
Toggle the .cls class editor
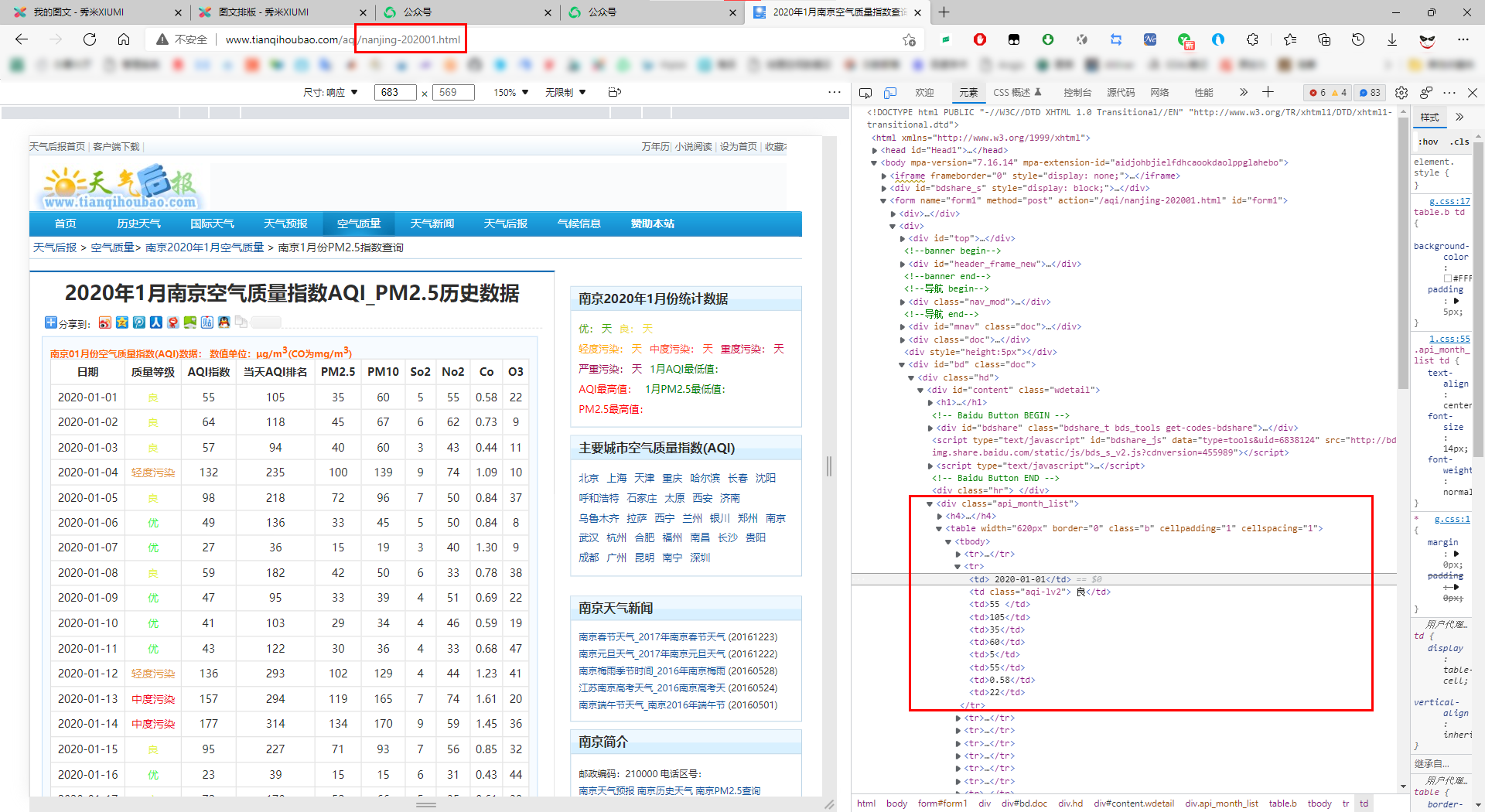click(x=1459, y=142)
